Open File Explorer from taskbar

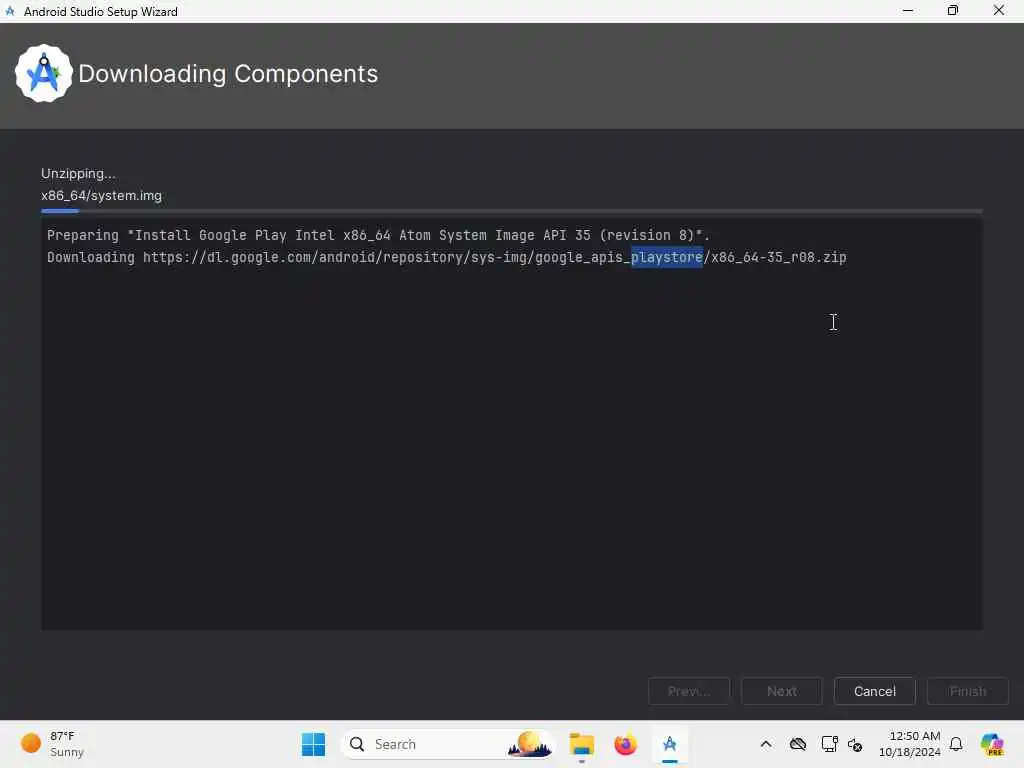(x=581, y=744)
